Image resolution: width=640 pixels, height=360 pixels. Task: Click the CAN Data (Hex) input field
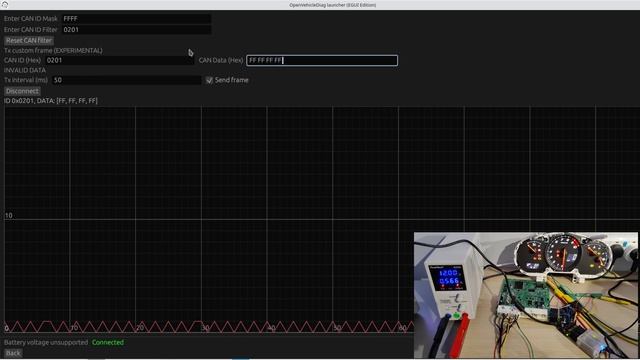pyautogui.click(x=322, y=60)
